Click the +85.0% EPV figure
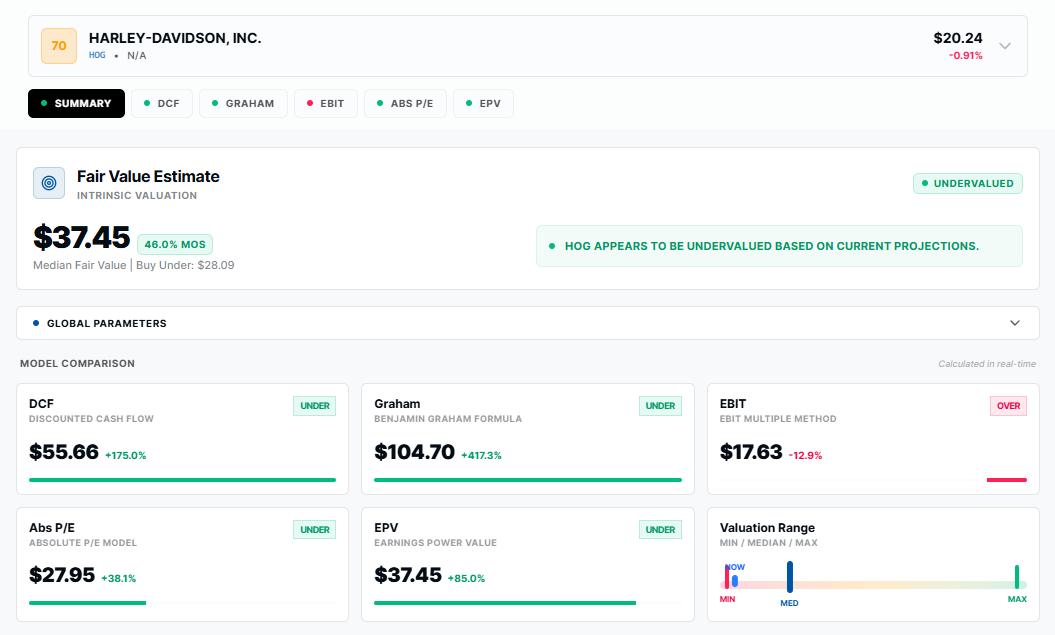Image resolution: width=1055 pixels, height=635 pixels. tap(464, 578)
